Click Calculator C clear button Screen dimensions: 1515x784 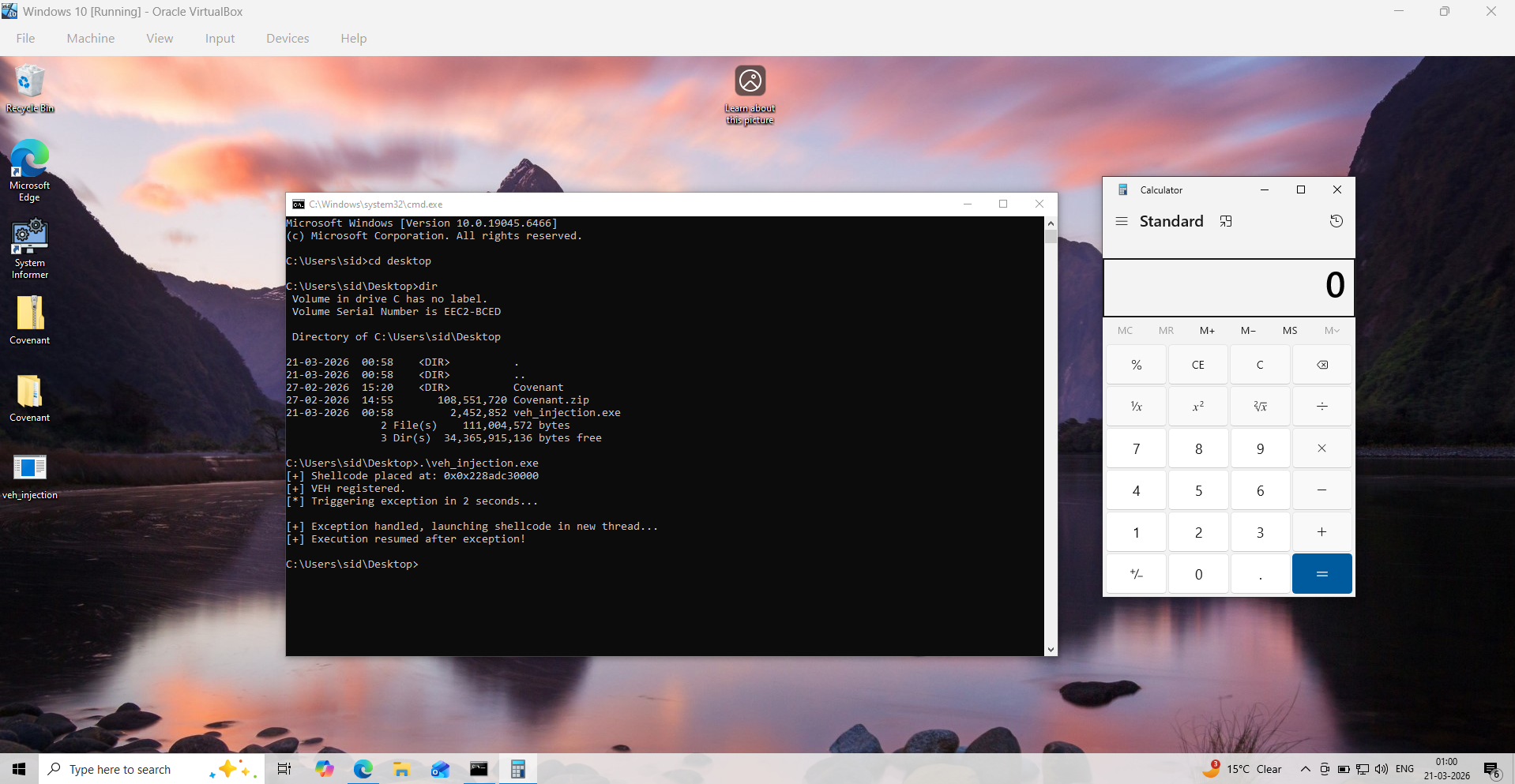[1260, 365]
